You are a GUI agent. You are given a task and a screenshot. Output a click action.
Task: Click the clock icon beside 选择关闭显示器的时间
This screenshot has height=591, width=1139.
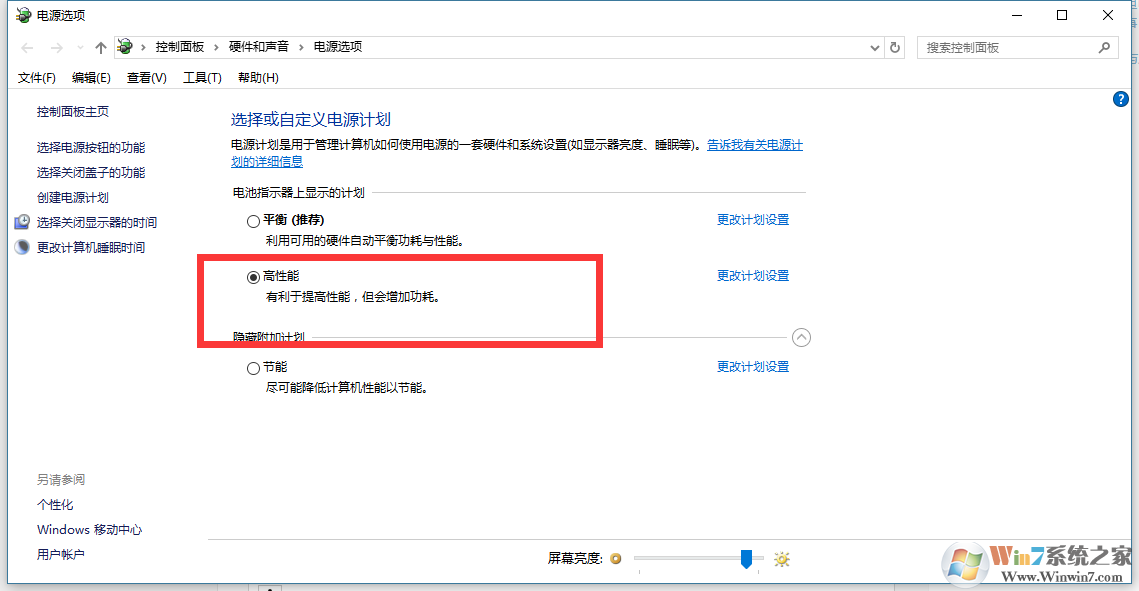coord(22,222)
